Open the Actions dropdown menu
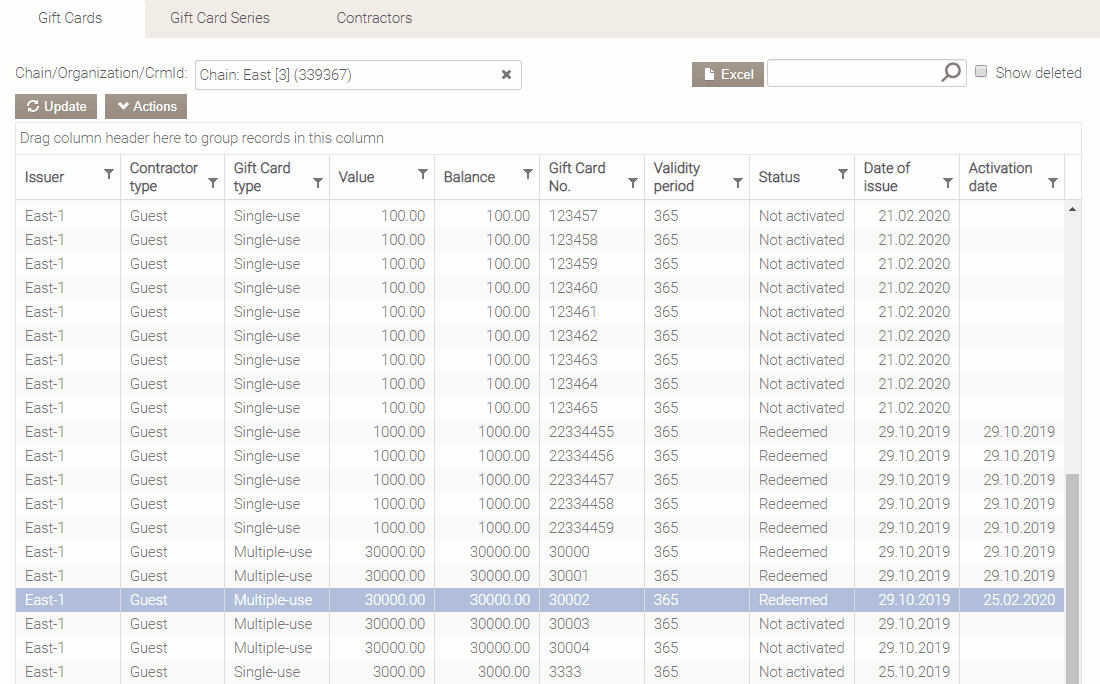This screenshot has height=684, width=1100. click(146, 107)
